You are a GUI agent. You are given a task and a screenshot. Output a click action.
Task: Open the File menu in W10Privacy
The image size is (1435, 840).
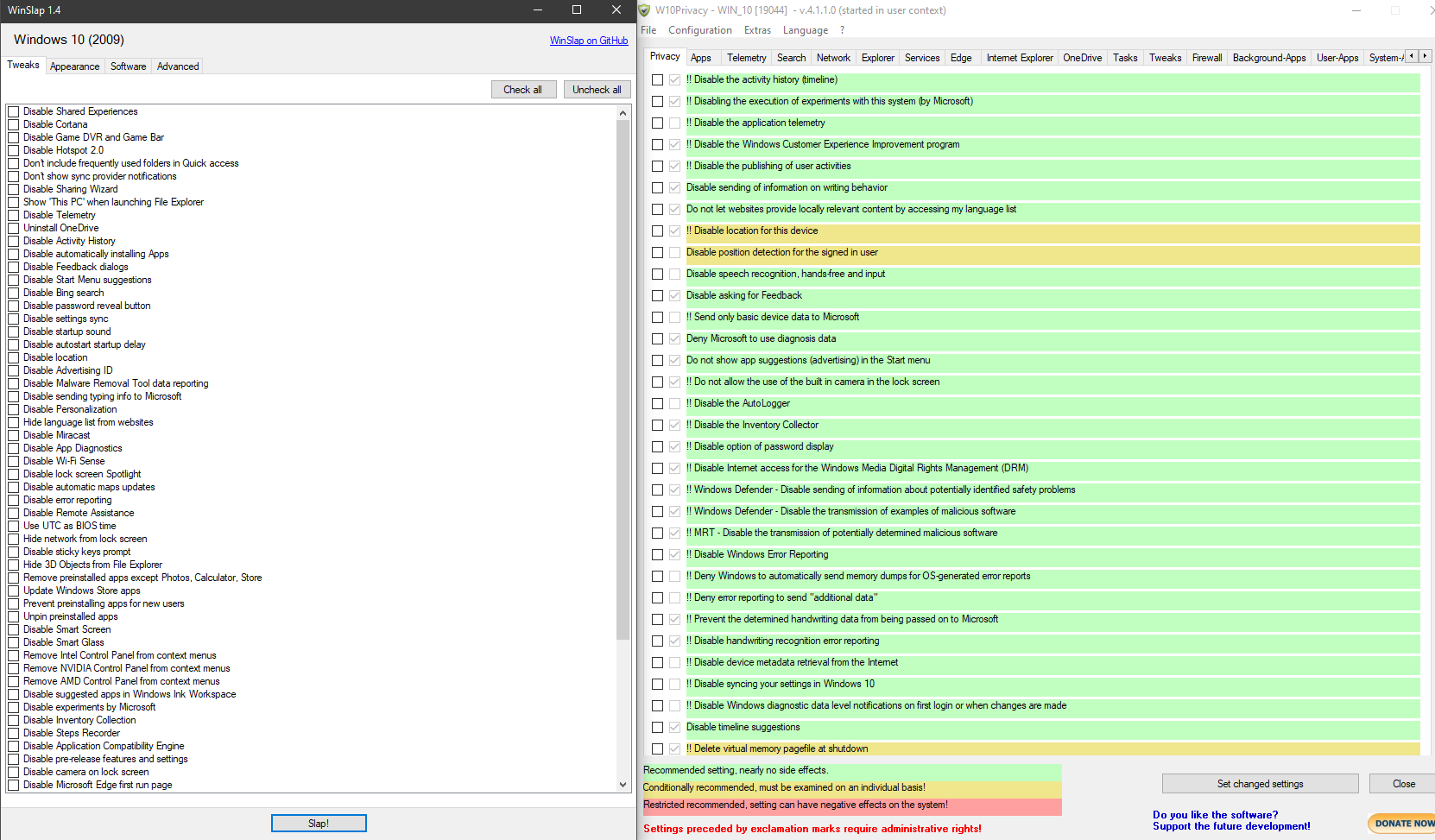[648, 30]
